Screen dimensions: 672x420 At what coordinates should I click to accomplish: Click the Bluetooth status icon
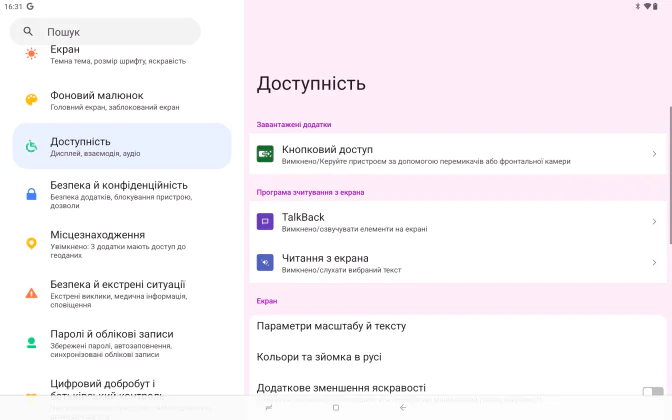(637, 6)
